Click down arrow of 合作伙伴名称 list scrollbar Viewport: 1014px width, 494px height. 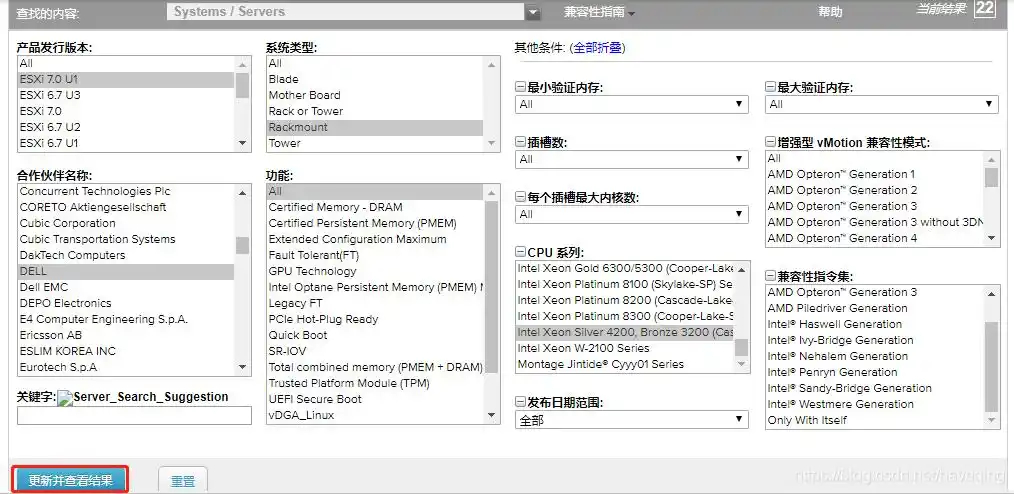point(243,367)
